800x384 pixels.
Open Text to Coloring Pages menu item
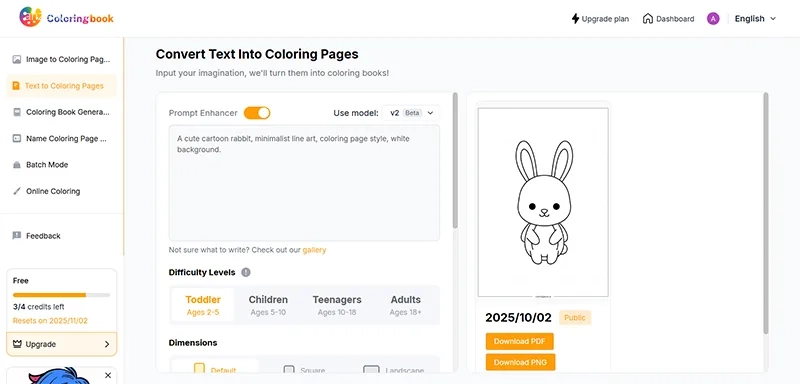coord(62,86)
